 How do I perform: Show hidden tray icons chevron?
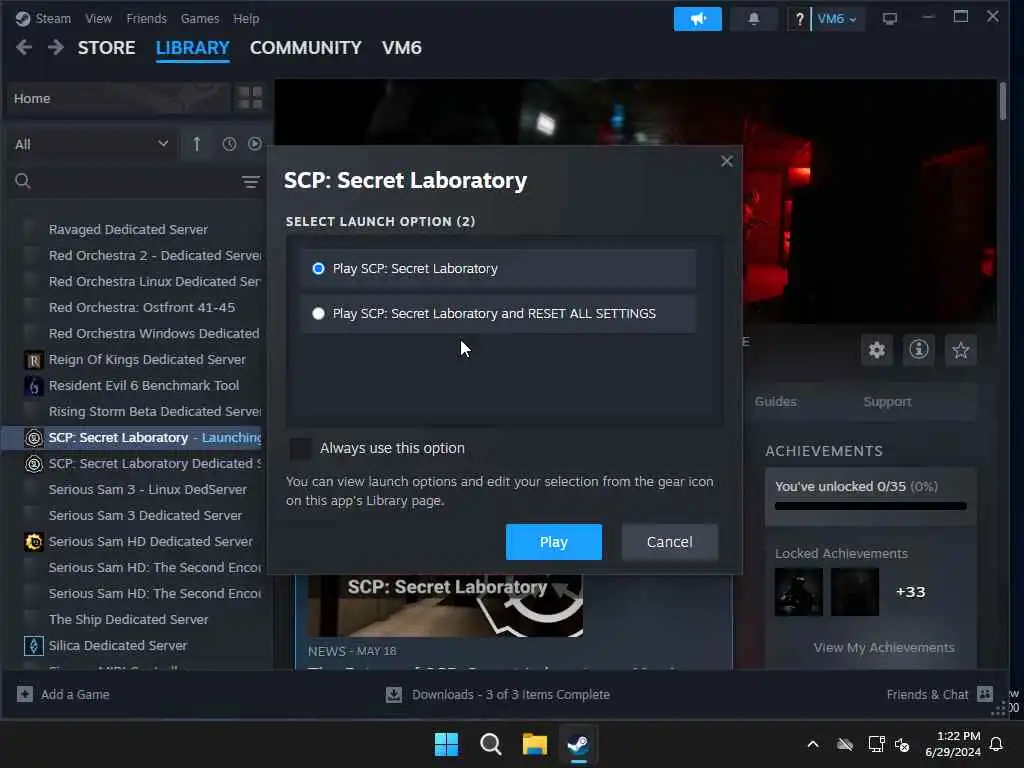[813, 744]
